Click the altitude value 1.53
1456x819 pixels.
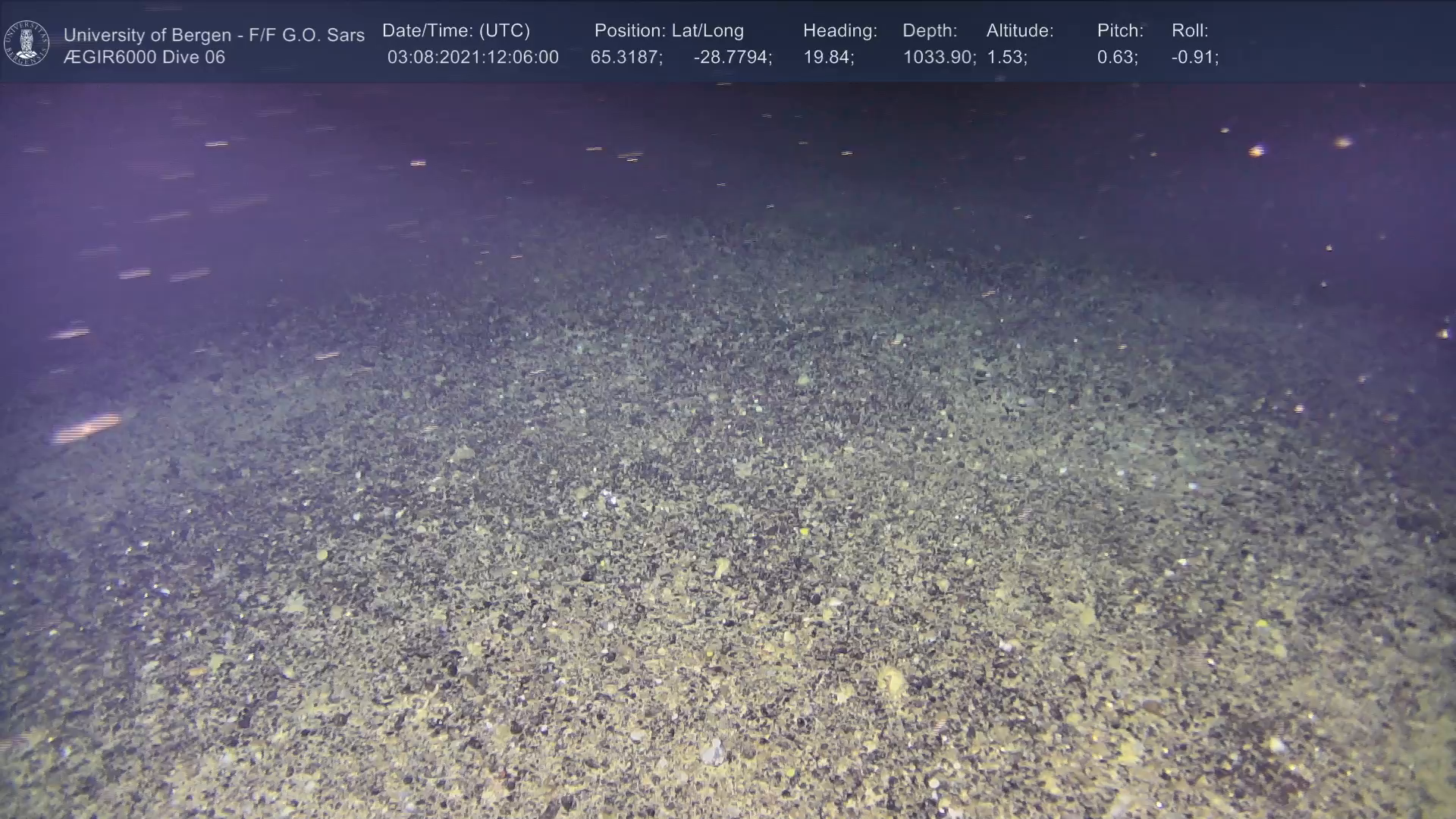coord(1006,58)
